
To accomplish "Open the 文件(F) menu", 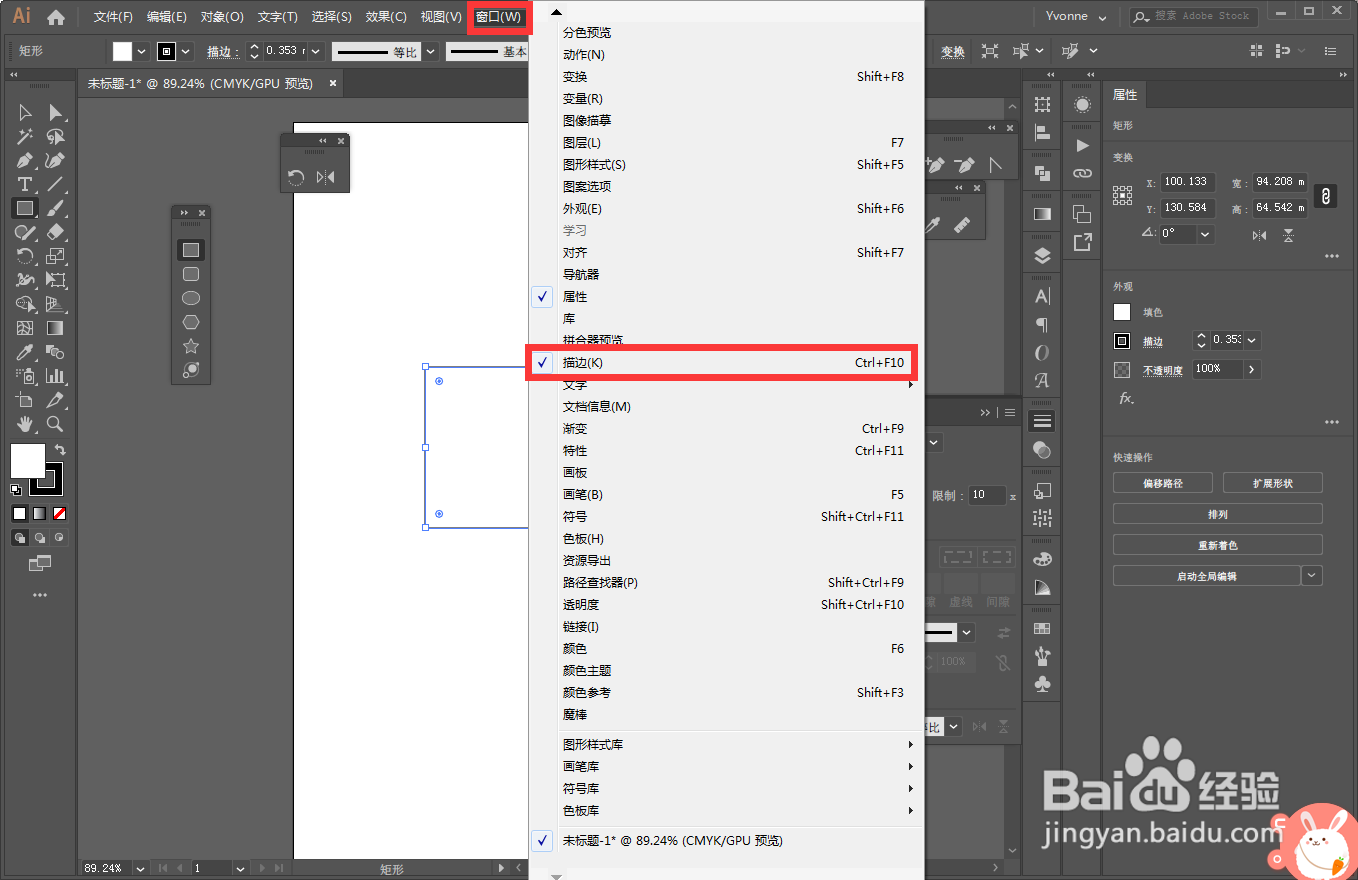I will click(113, 17).
